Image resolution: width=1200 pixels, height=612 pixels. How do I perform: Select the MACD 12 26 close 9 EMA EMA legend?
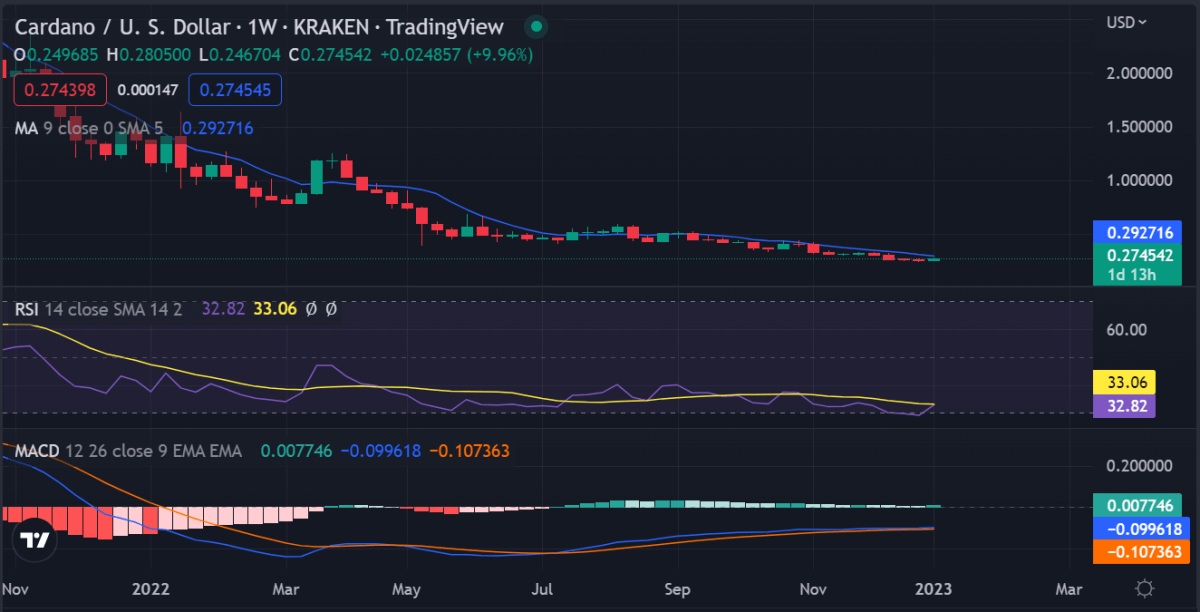point(128,451)
